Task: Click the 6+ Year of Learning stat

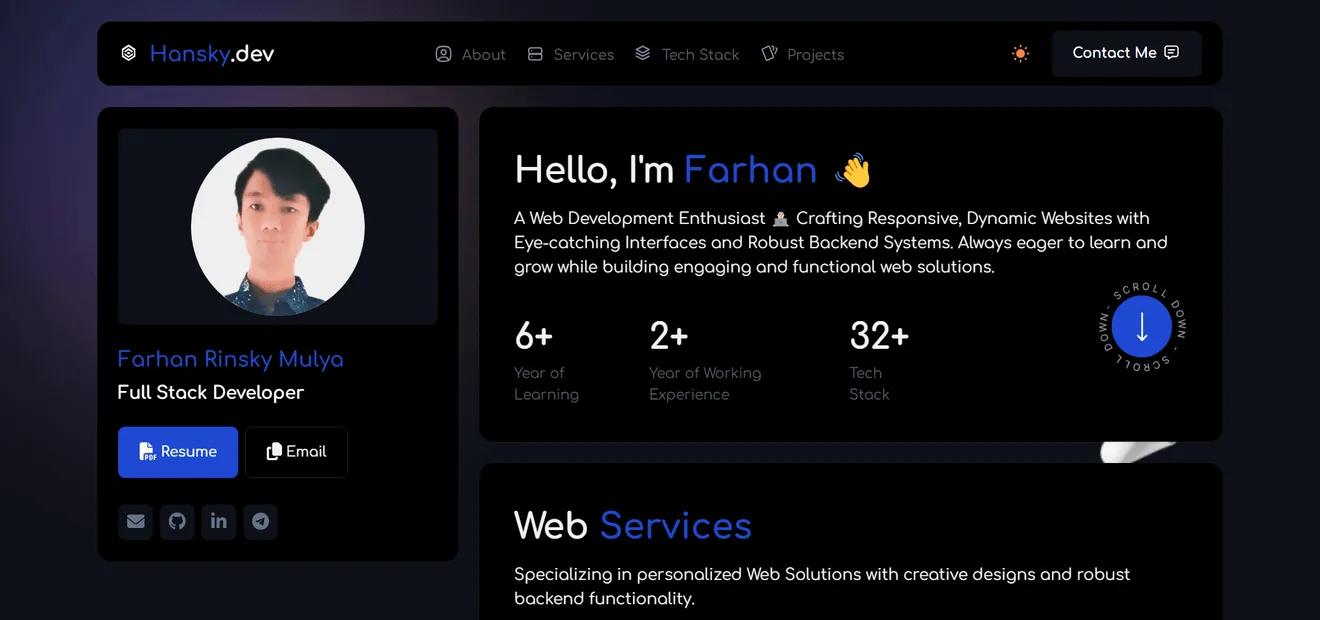Action: pos(546,360)
